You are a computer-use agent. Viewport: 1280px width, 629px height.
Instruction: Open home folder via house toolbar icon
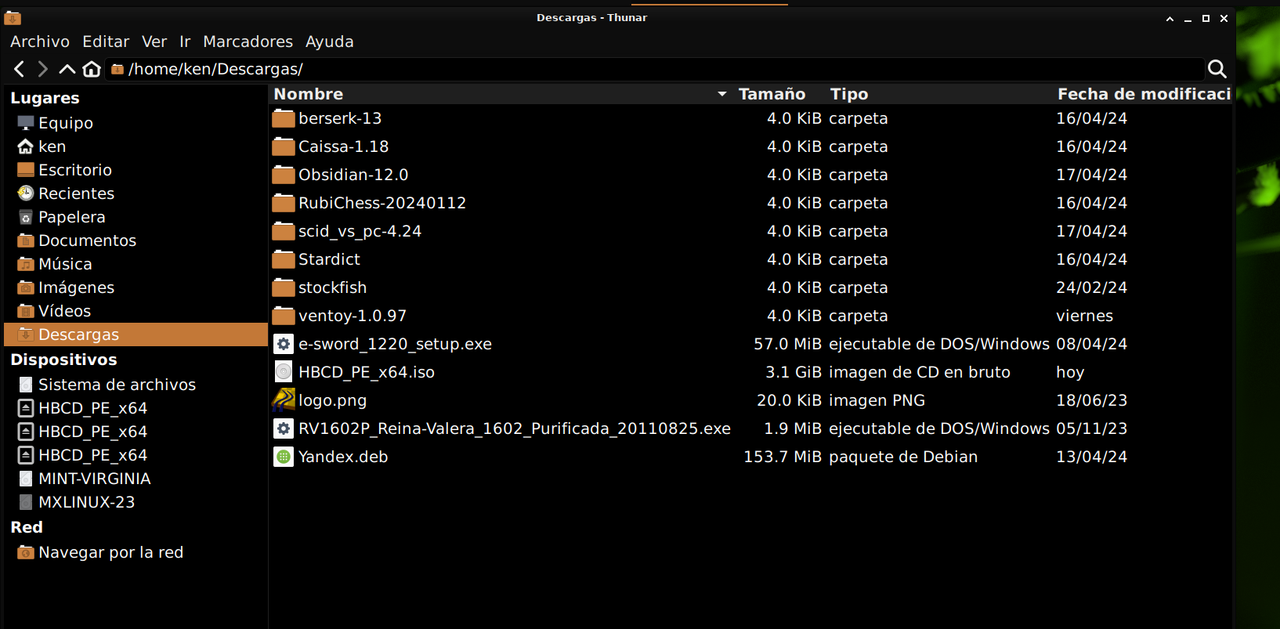point(92,69)
